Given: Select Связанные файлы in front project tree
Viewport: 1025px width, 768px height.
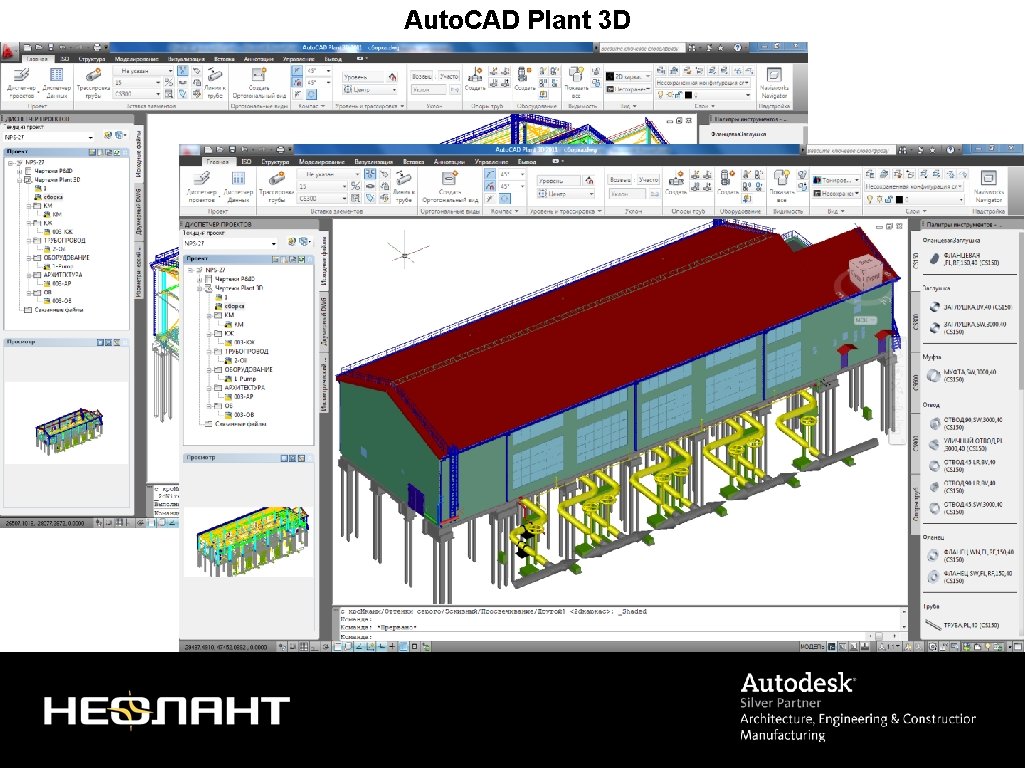Looking at the screenshot, I should 236,424.
